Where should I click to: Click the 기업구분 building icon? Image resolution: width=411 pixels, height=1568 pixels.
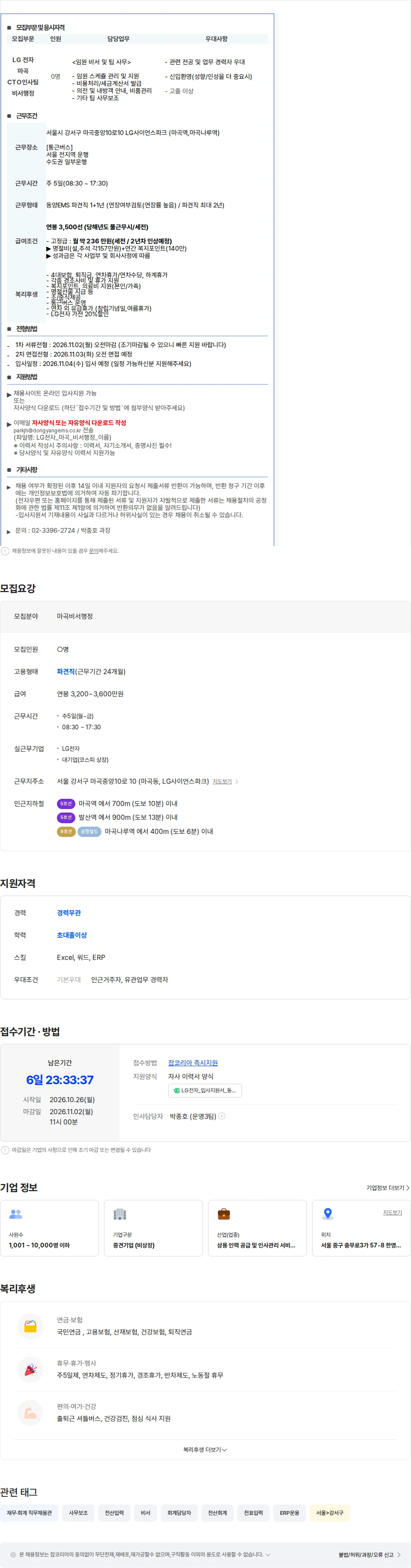coord(120,1214)
